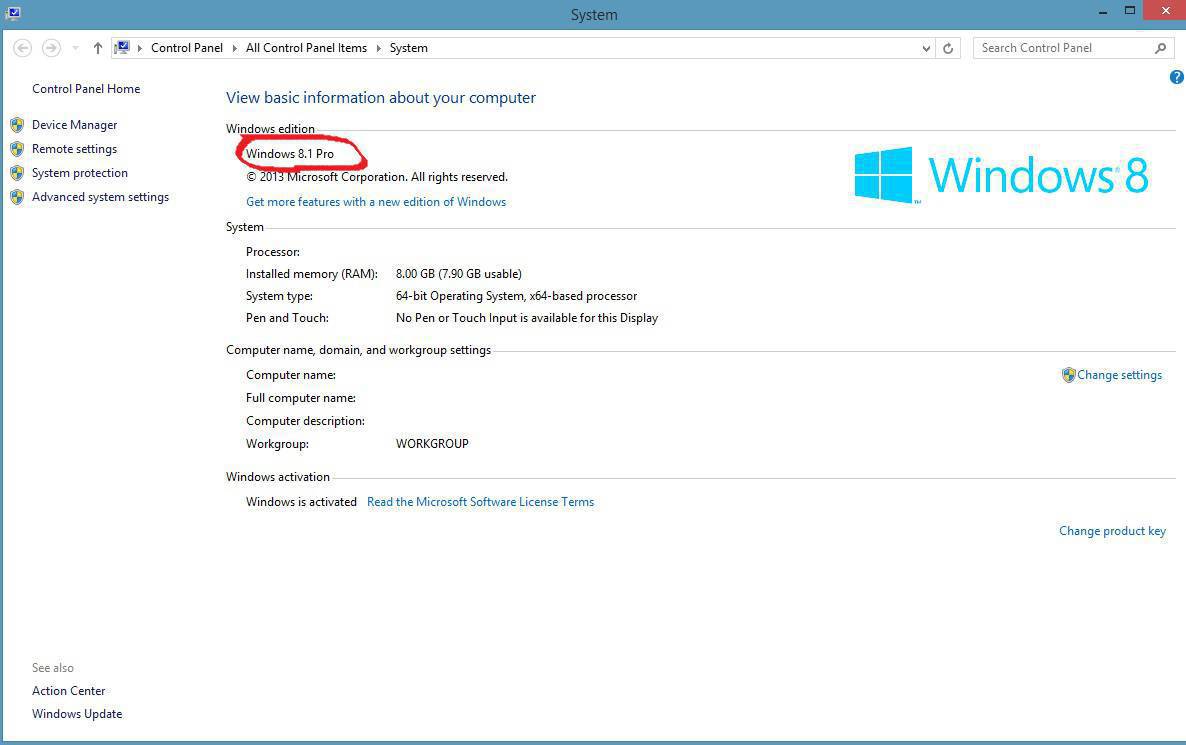Click the computer icon in address bar

tap(122, 48)
